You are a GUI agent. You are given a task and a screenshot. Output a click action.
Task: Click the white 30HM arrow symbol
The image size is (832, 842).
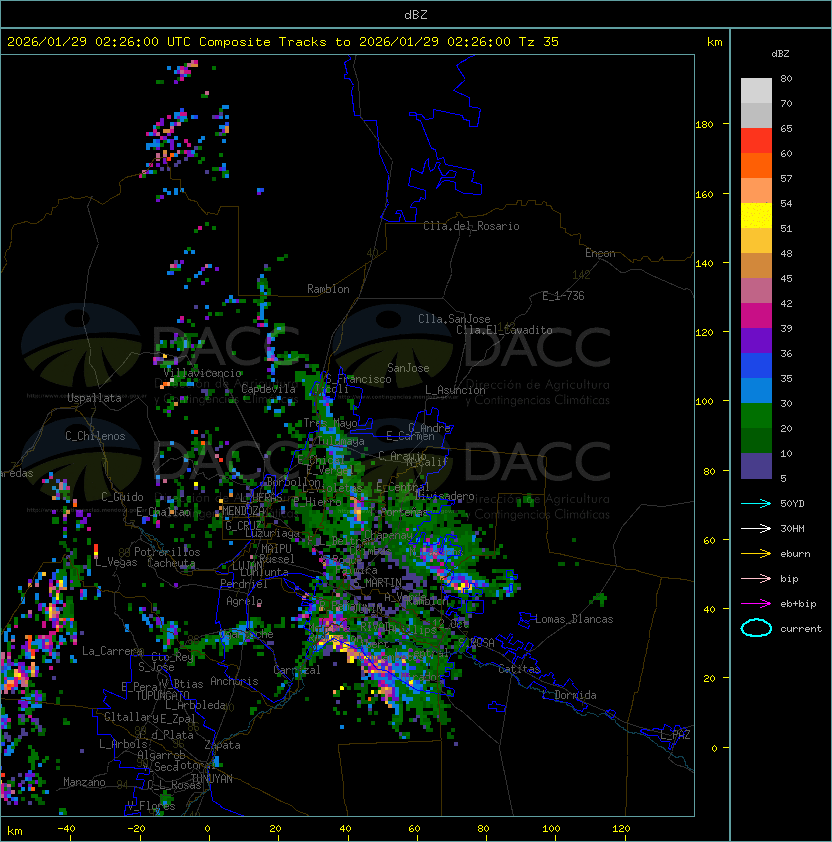pos(756,528)
